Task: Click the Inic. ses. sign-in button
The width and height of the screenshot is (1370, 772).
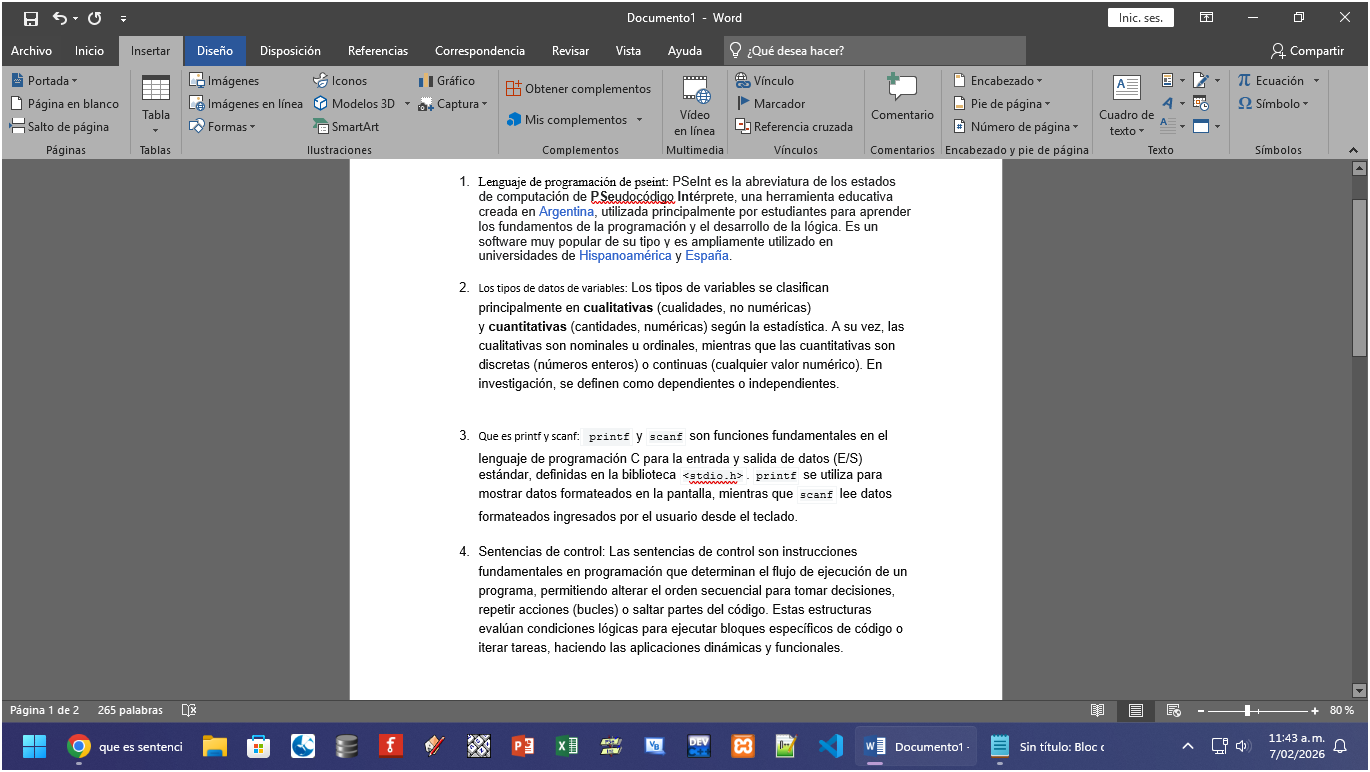Action: [x=1140, y=18]
